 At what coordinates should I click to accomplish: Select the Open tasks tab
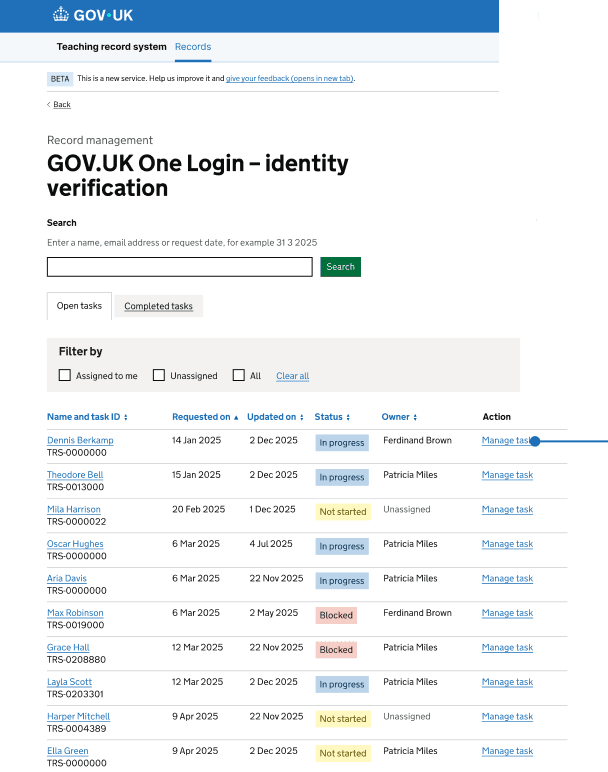[x=79, y=306]
